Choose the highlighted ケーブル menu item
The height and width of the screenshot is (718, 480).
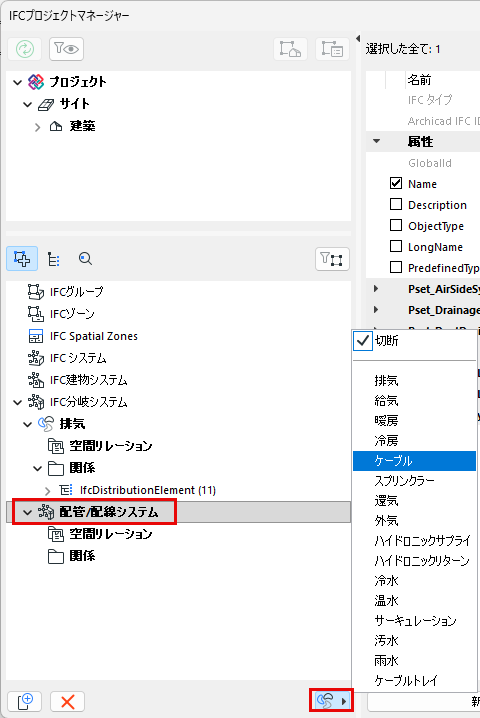[x=415, y=461]
